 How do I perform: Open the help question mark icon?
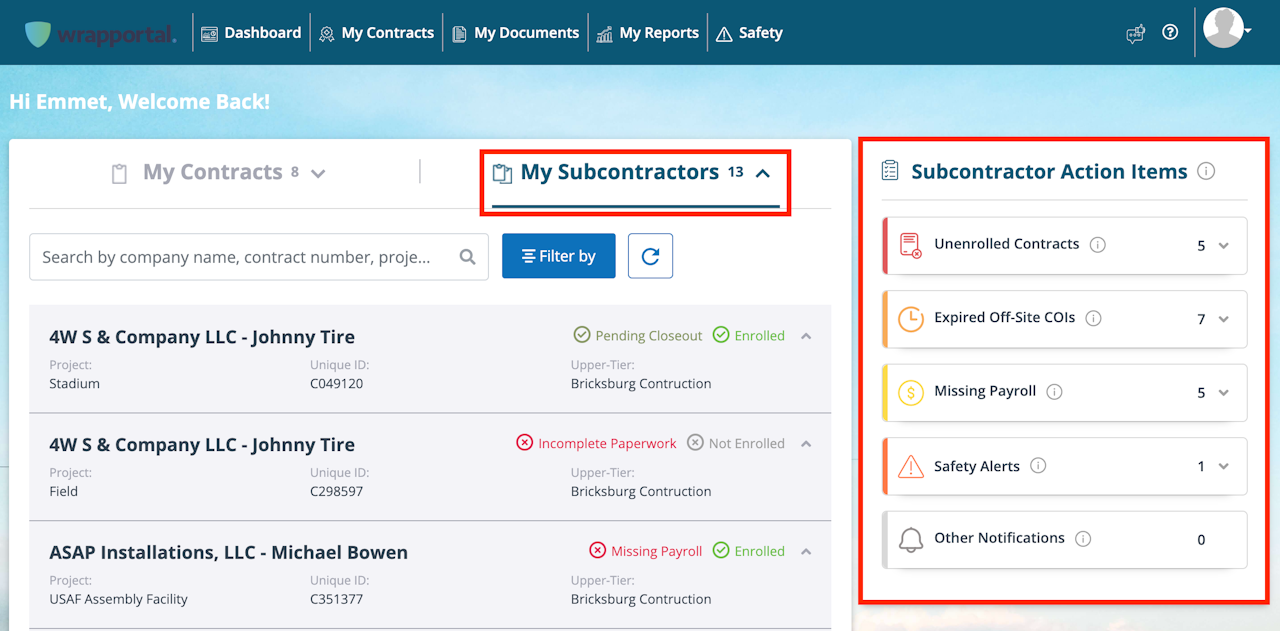1170,32
